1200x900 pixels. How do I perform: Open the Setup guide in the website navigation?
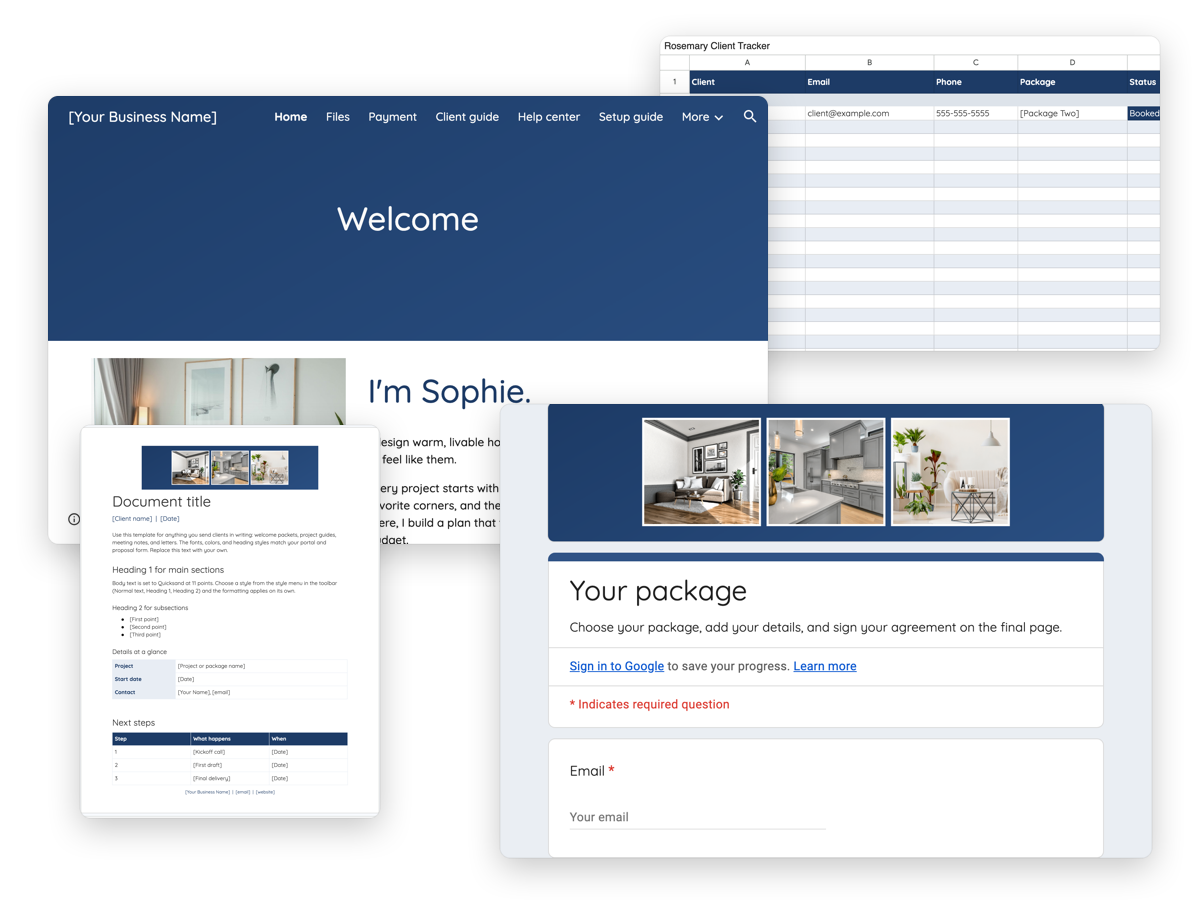[631, 117]
